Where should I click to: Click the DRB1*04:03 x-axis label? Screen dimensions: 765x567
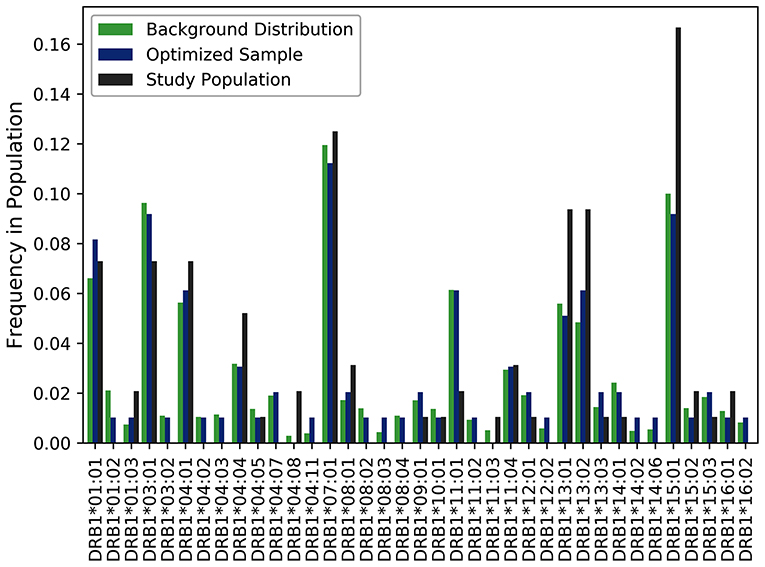[221, 508]
